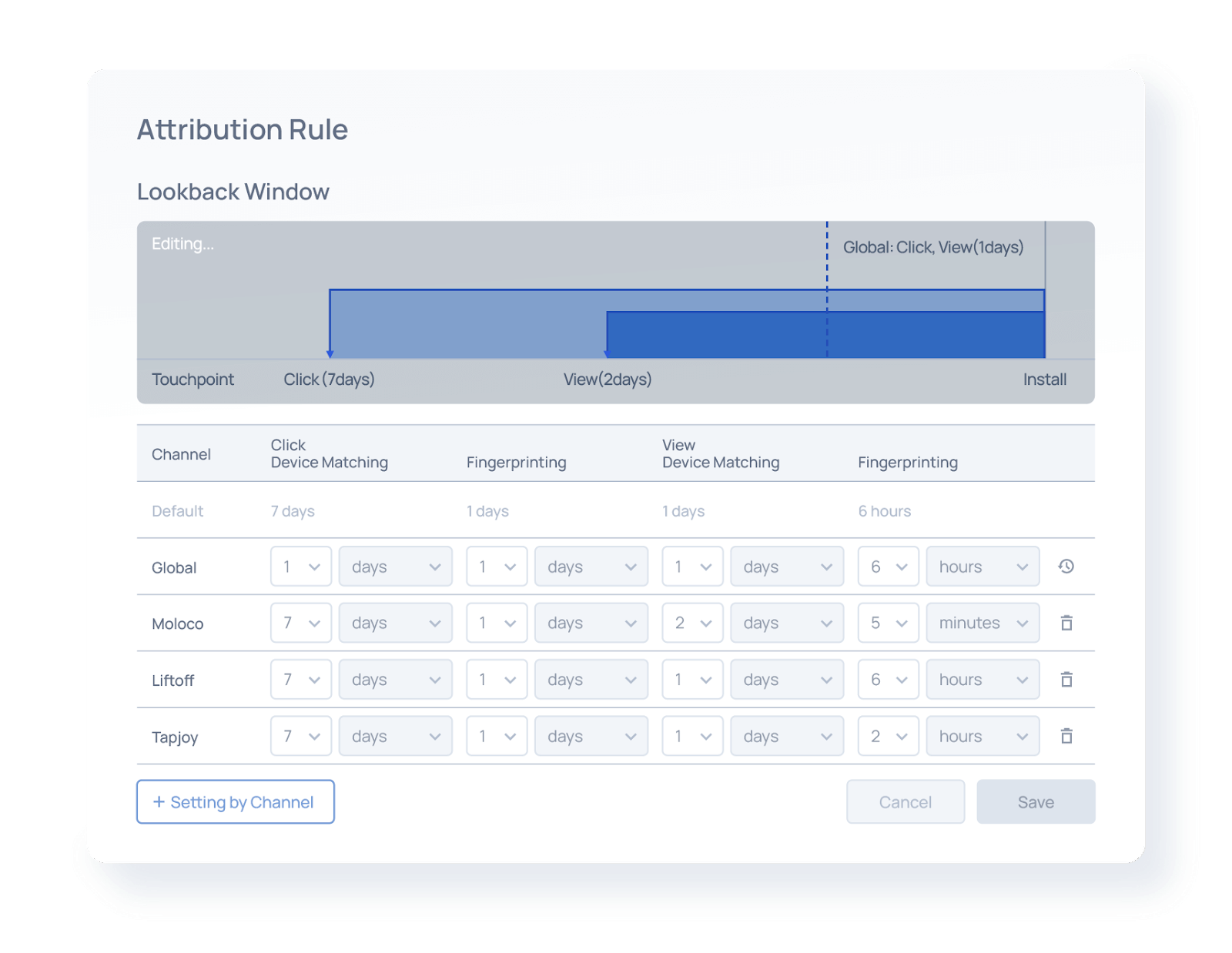Open Moloco view device matching unit dropdown
This screenshot has width=1232, height=953.
pyautogui.click(x=787, y=623)
